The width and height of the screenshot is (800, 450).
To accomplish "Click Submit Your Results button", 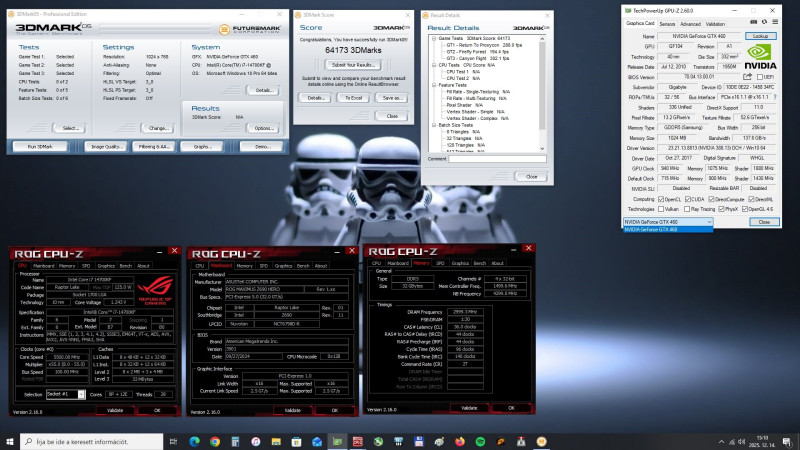I will 353,65.
